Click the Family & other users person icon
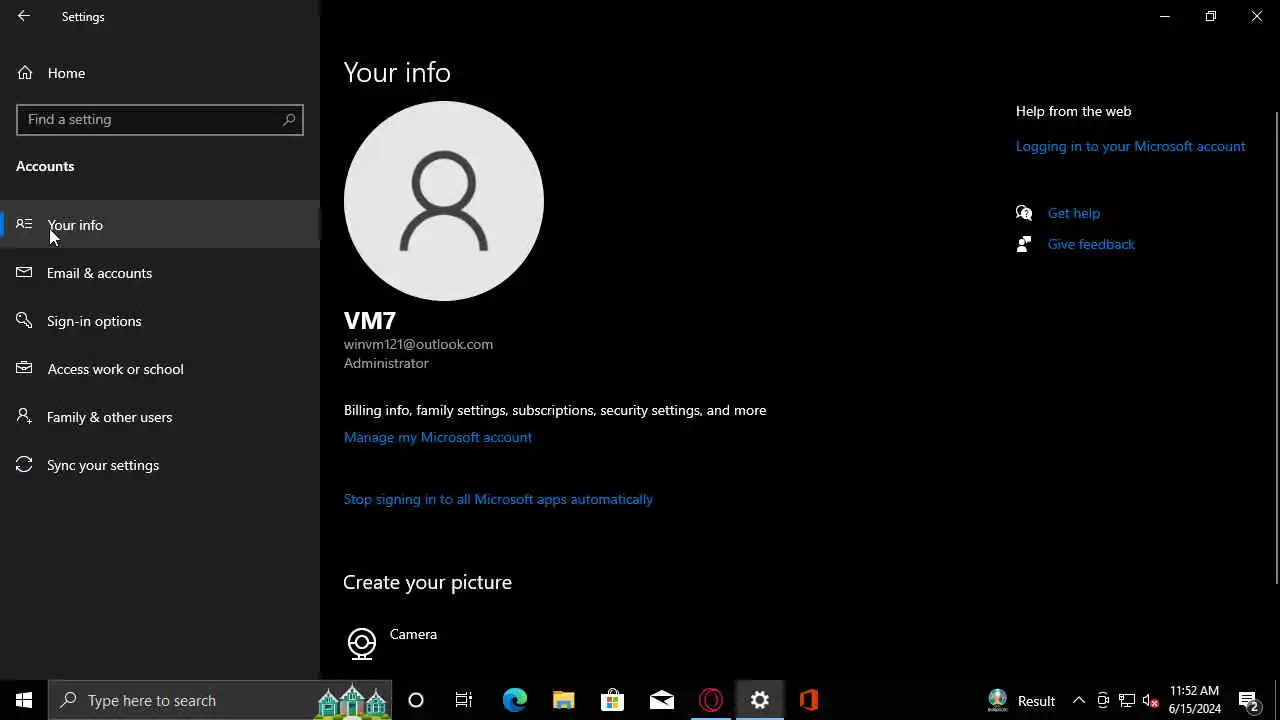This screenshot has height=720, width=1280. 25,416
